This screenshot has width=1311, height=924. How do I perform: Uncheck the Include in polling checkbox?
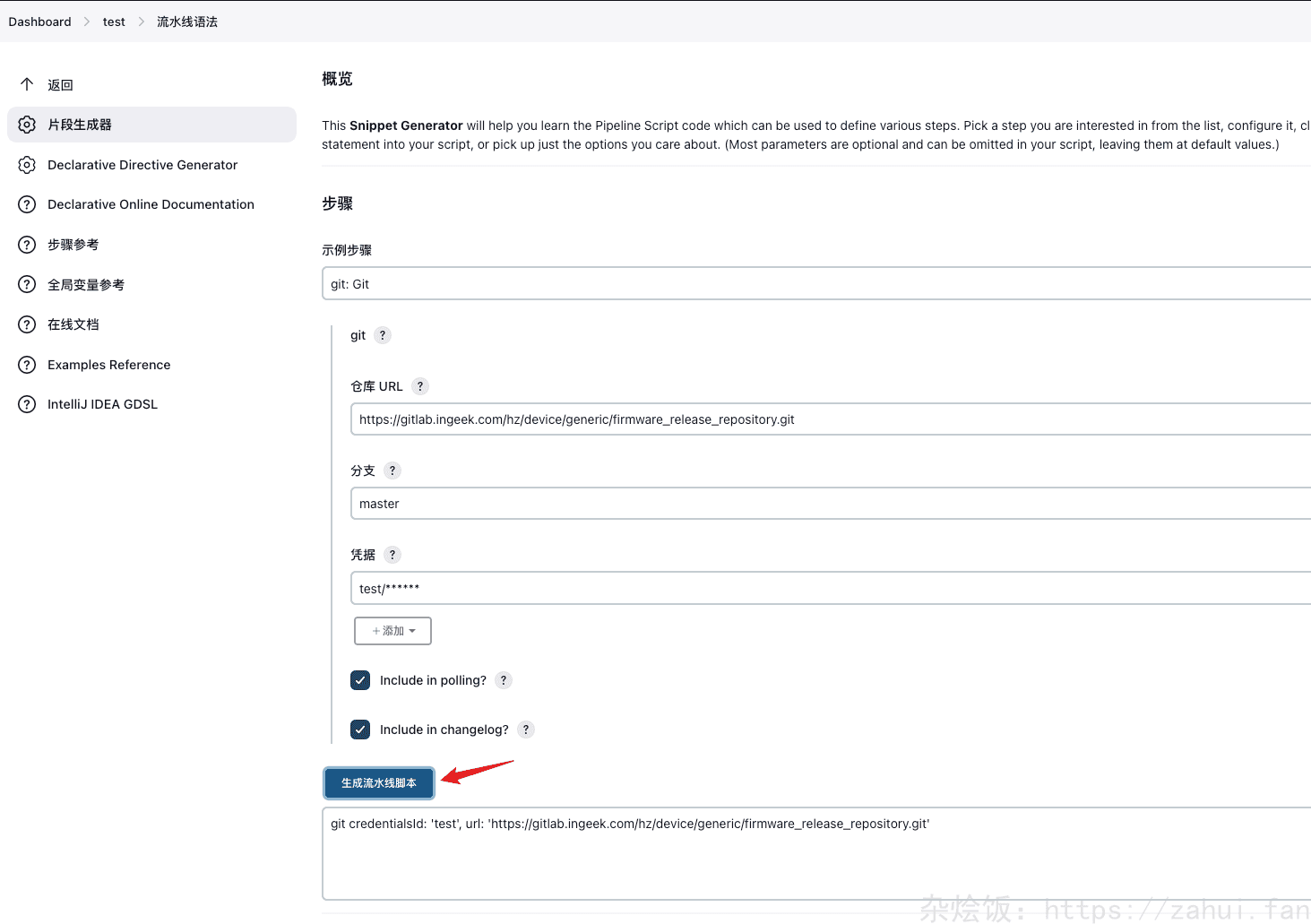coord(360,680)
